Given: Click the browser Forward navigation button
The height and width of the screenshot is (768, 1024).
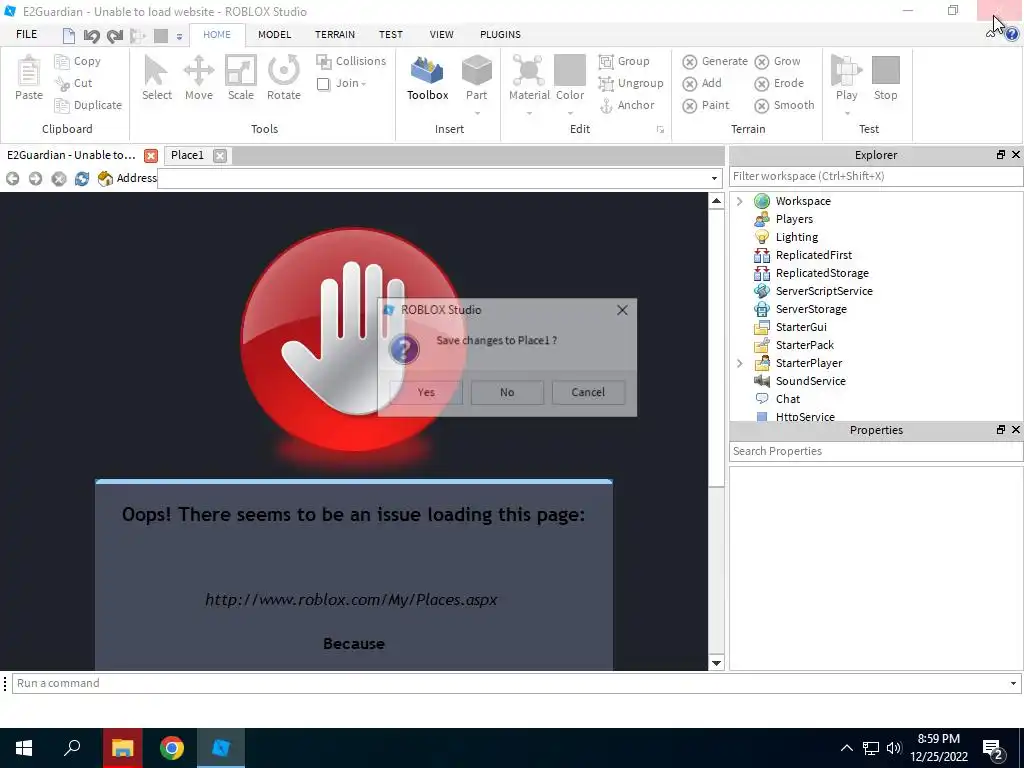Looking at the screenshot, I should coord(35,178).
